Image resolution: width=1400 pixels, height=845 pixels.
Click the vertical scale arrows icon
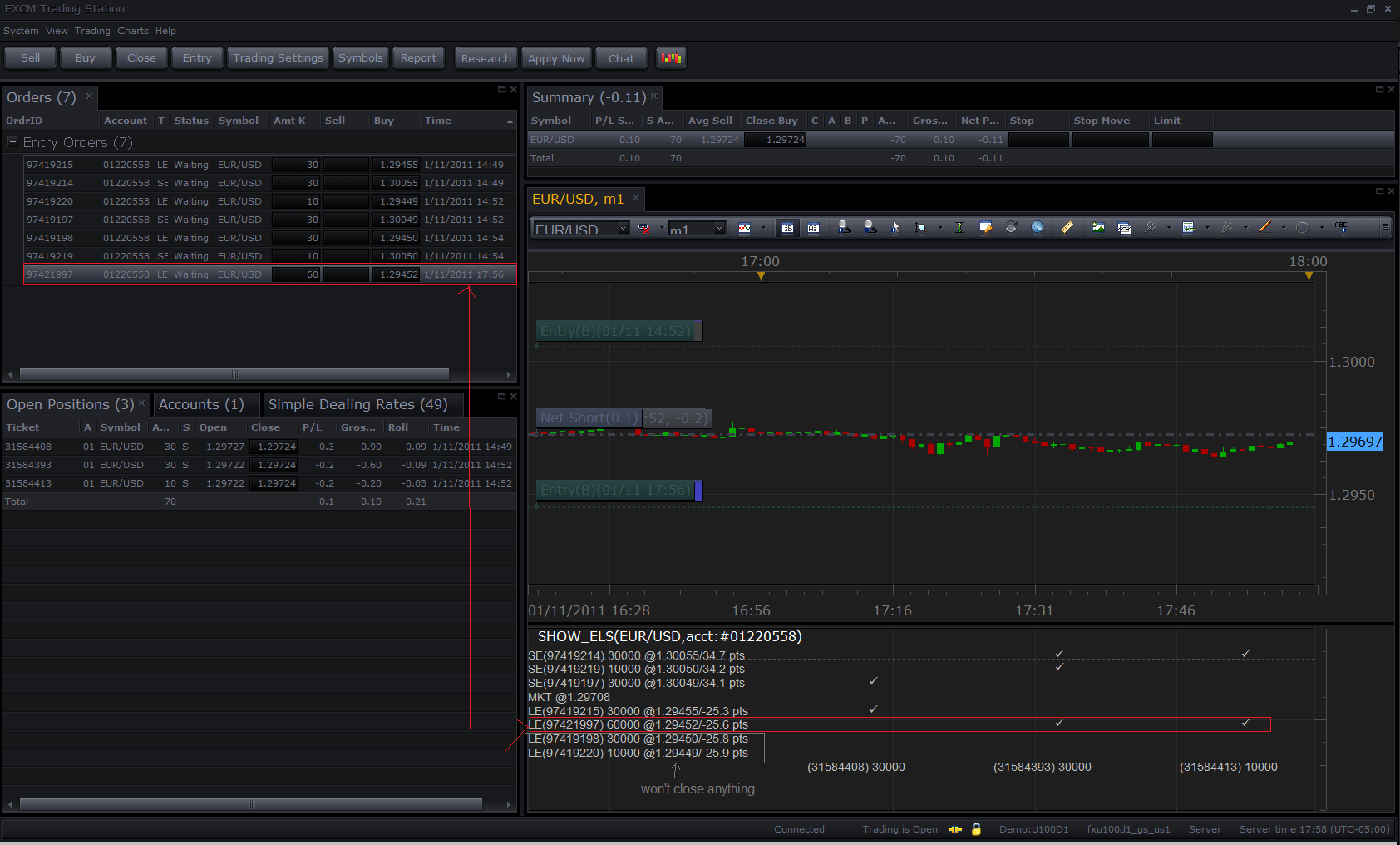pyautogui.click(x=959, y=227)
